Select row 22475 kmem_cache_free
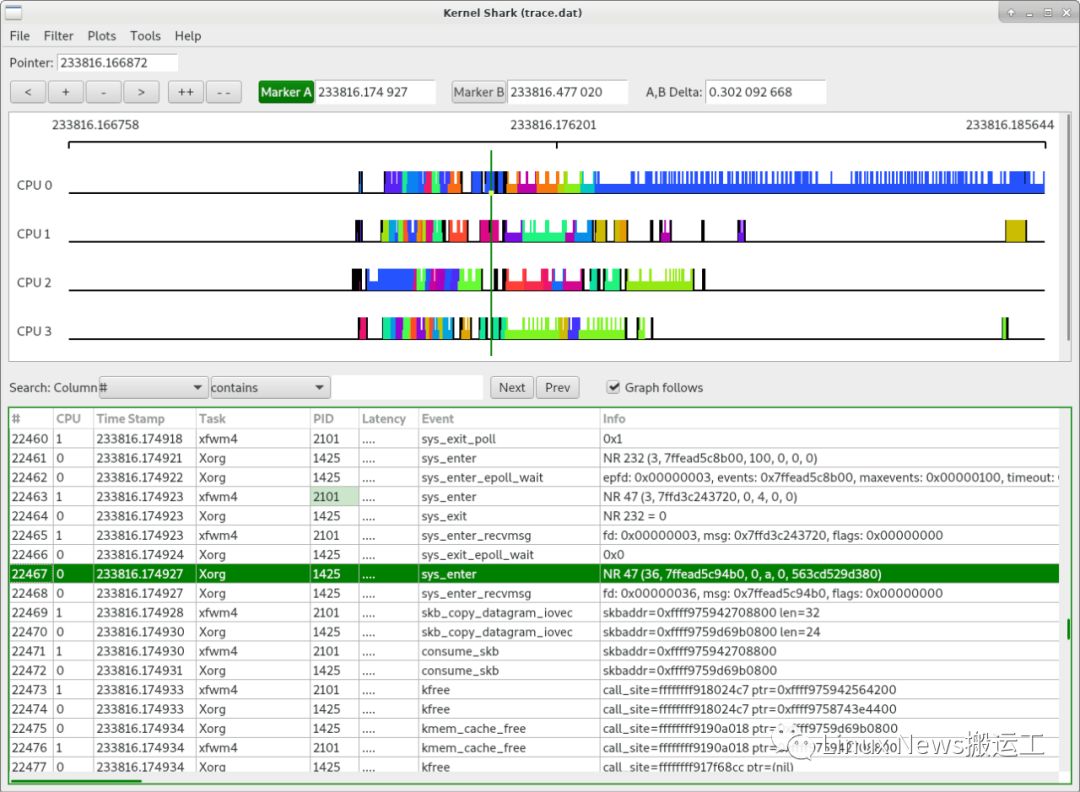1080x792 pixels. point(534,728)
